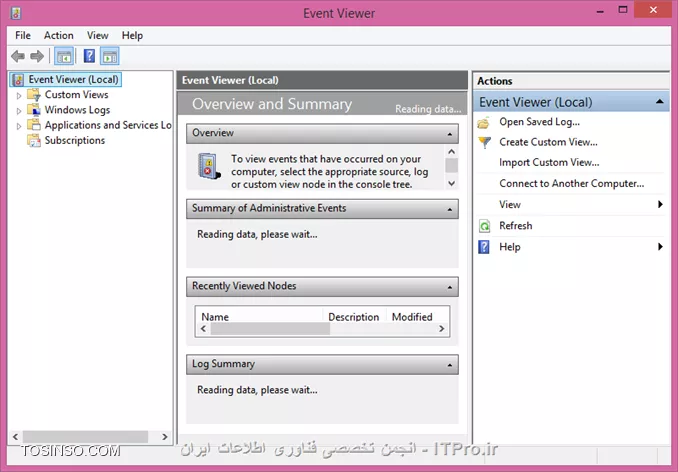678x472 pixels.
Task: Click the Custom Views folder icon
Action: tap(34, 95)
